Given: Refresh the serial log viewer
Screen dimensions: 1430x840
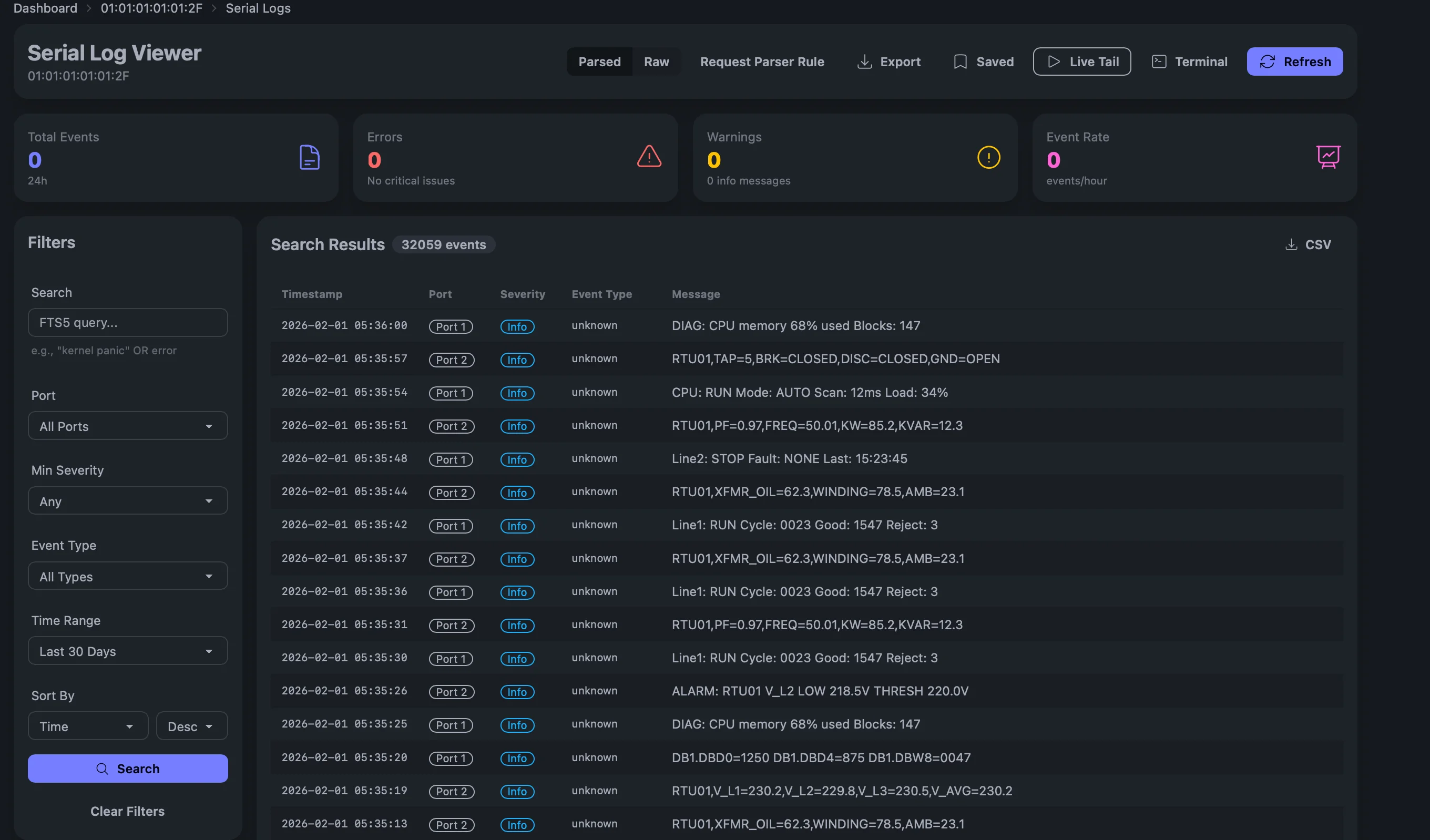Looking at the screenshot, I should click(1294, 62).
